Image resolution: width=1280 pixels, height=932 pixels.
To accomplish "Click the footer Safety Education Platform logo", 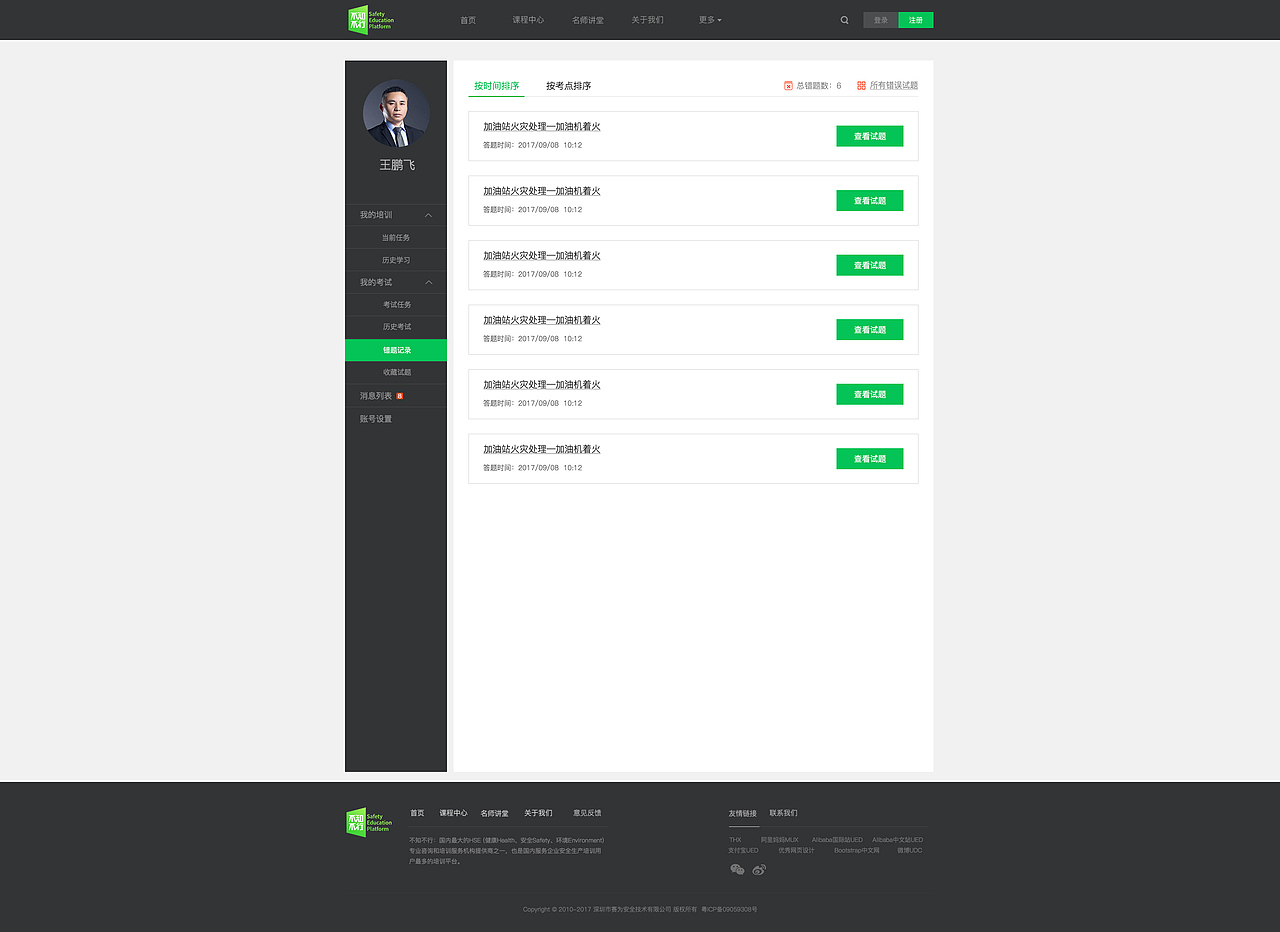I will click(x=370, y=822).
